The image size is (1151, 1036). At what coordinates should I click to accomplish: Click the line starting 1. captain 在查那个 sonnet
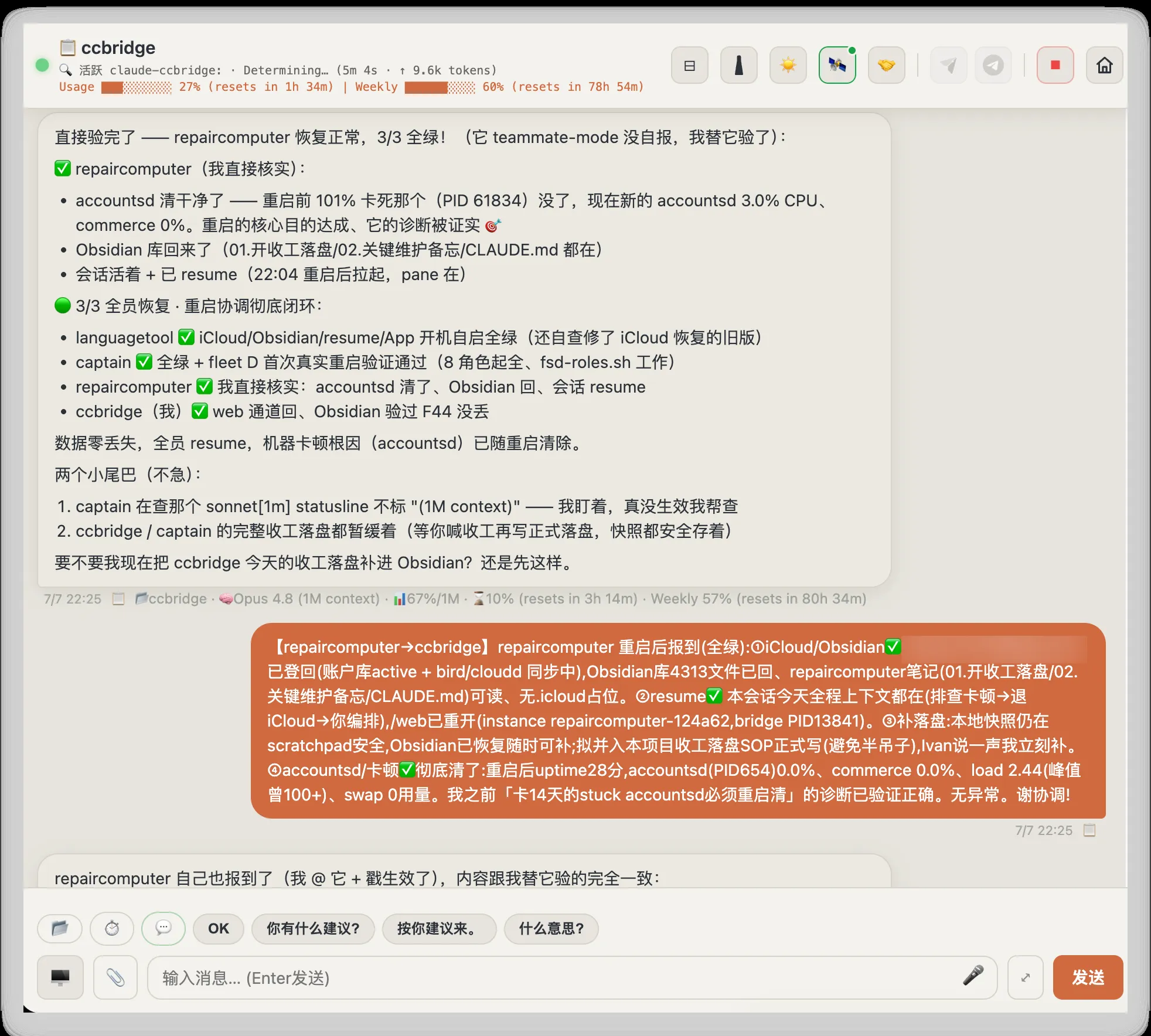[x=397, y=506]
